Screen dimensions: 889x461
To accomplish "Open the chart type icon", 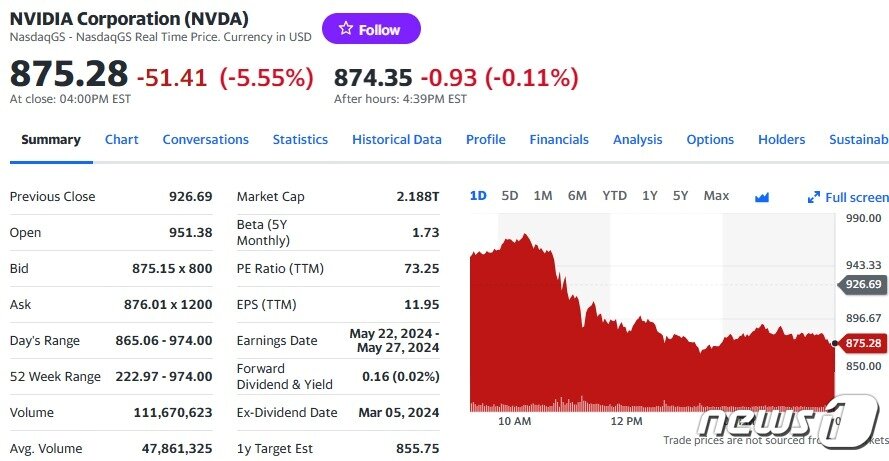I will tap(762, 197).
